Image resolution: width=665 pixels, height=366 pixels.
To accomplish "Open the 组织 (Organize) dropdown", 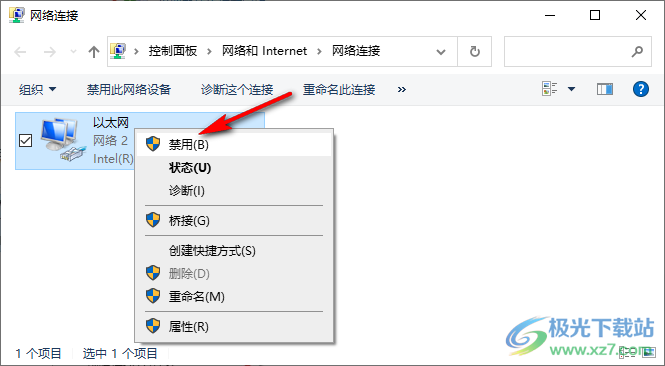I will [x=37, y=89].
